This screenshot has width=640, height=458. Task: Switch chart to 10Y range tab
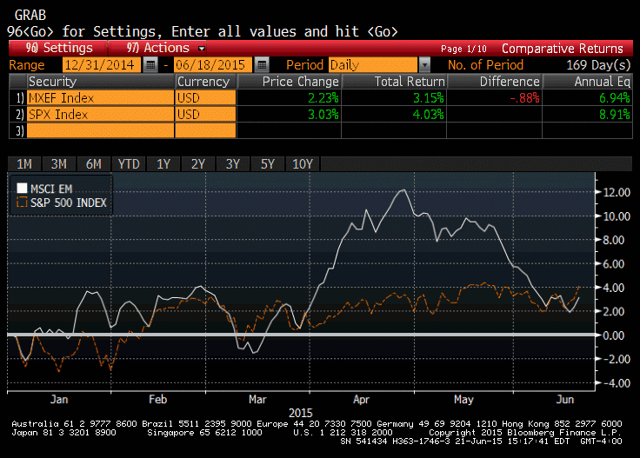click(x=302, y=164)
